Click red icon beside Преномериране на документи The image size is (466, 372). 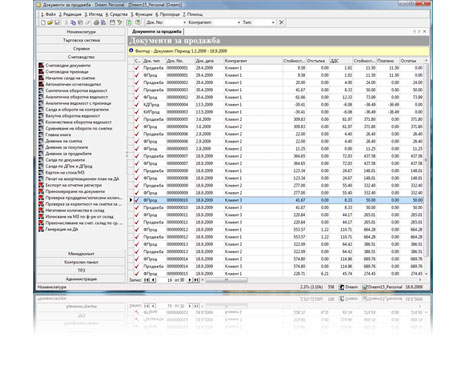tap(41, 191)
